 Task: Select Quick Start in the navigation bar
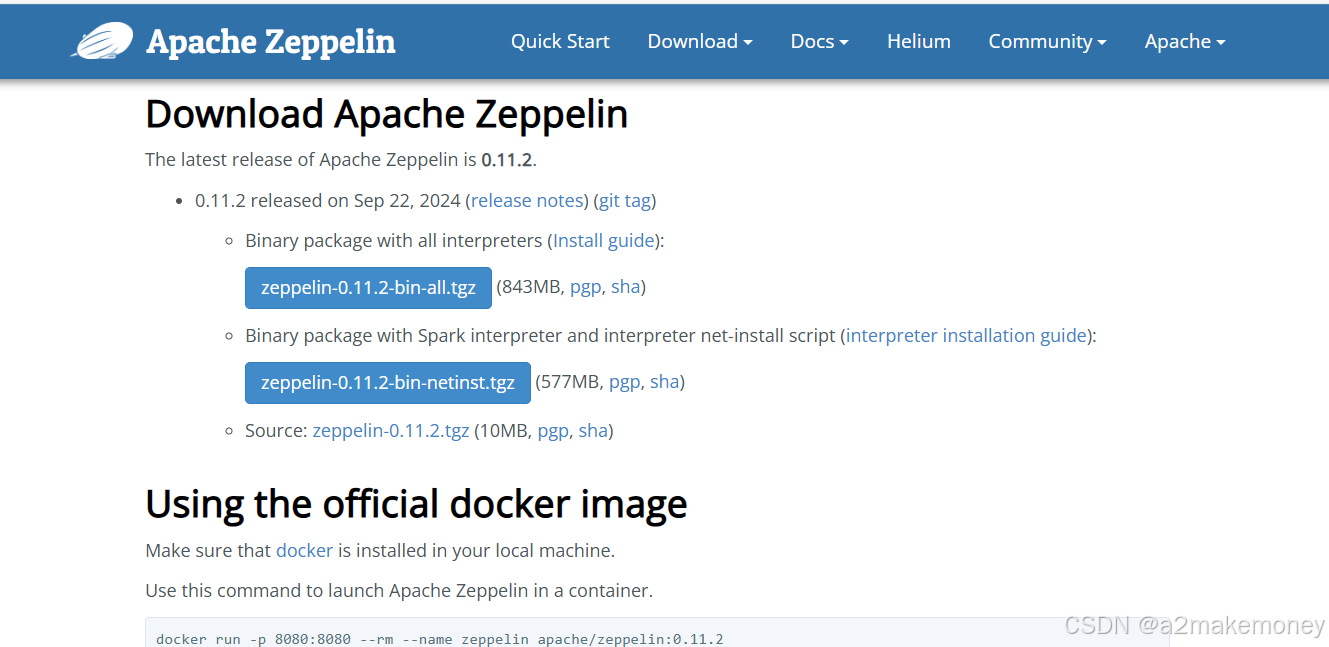click(x=560, y=41)
